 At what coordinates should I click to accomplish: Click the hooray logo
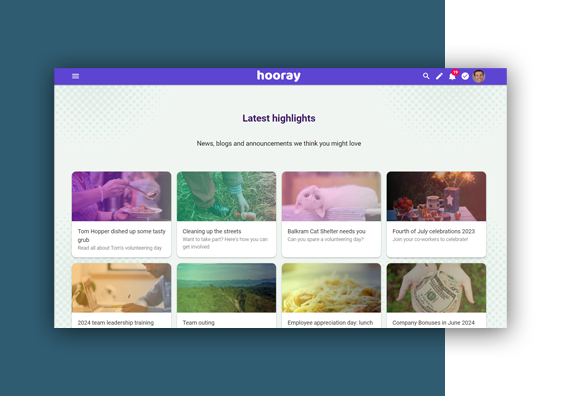pos(279,76)
